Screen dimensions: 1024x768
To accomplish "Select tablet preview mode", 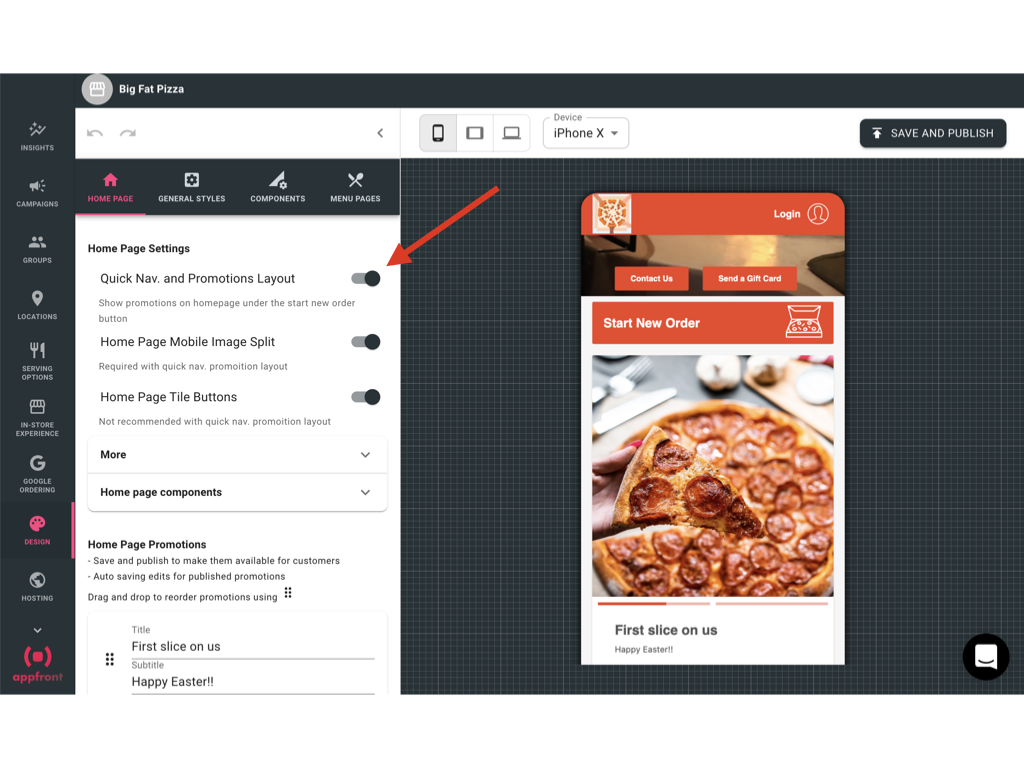I will pos(475,133).
